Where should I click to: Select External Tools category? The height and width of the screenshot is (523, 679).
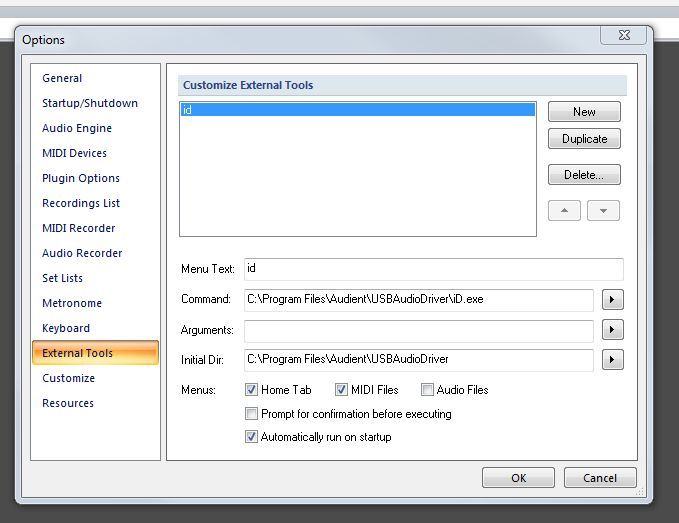[95, 353]
